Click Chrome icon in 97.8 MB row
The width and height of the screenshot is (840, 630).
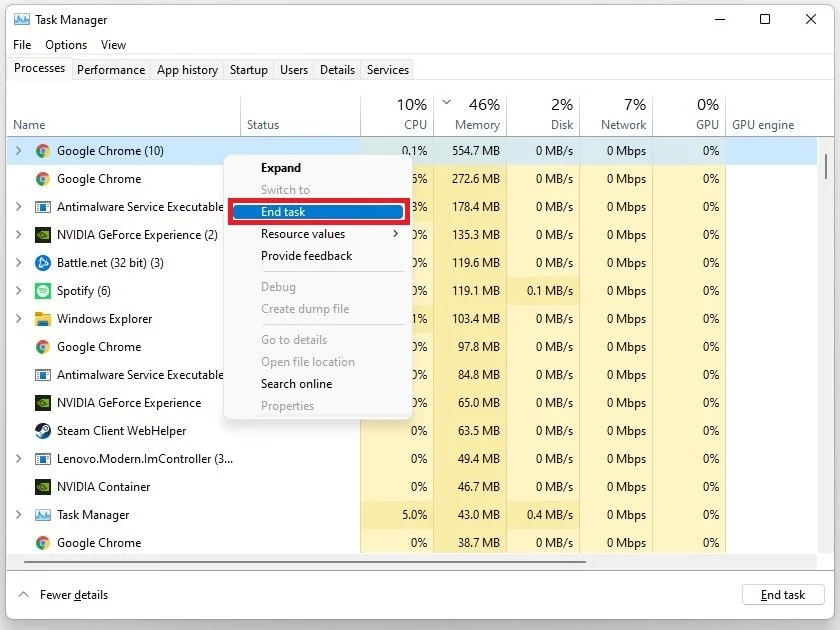pyautogui.click(x=43, y=347)
